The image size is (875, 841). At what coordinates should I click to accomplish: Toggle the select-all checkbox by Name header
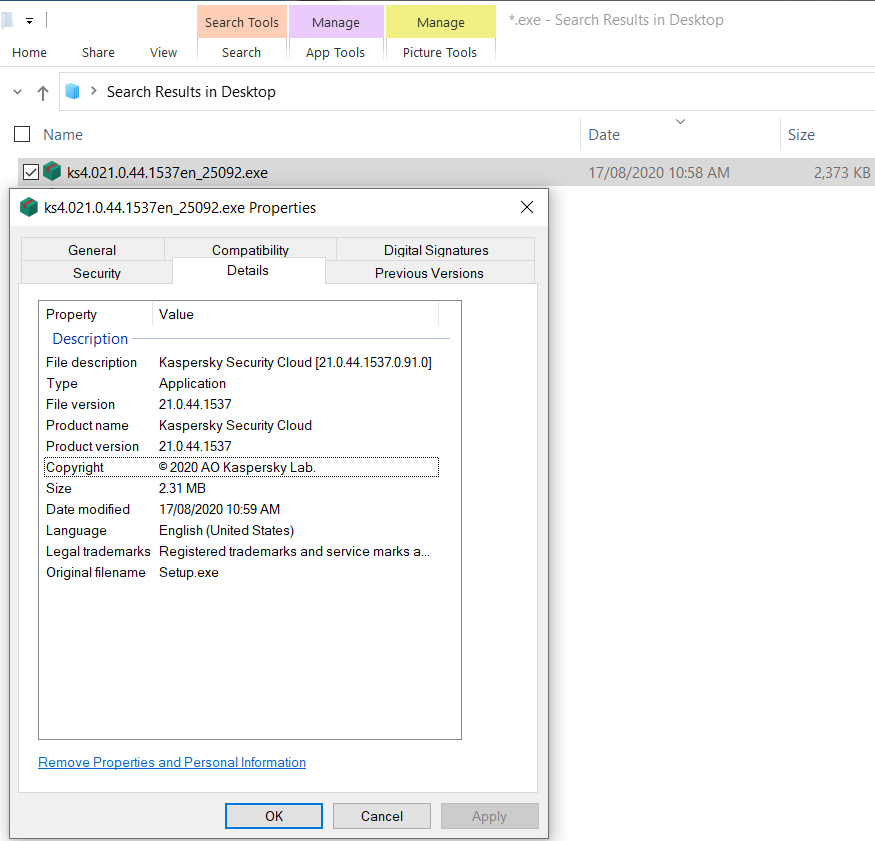pos(22,134)
